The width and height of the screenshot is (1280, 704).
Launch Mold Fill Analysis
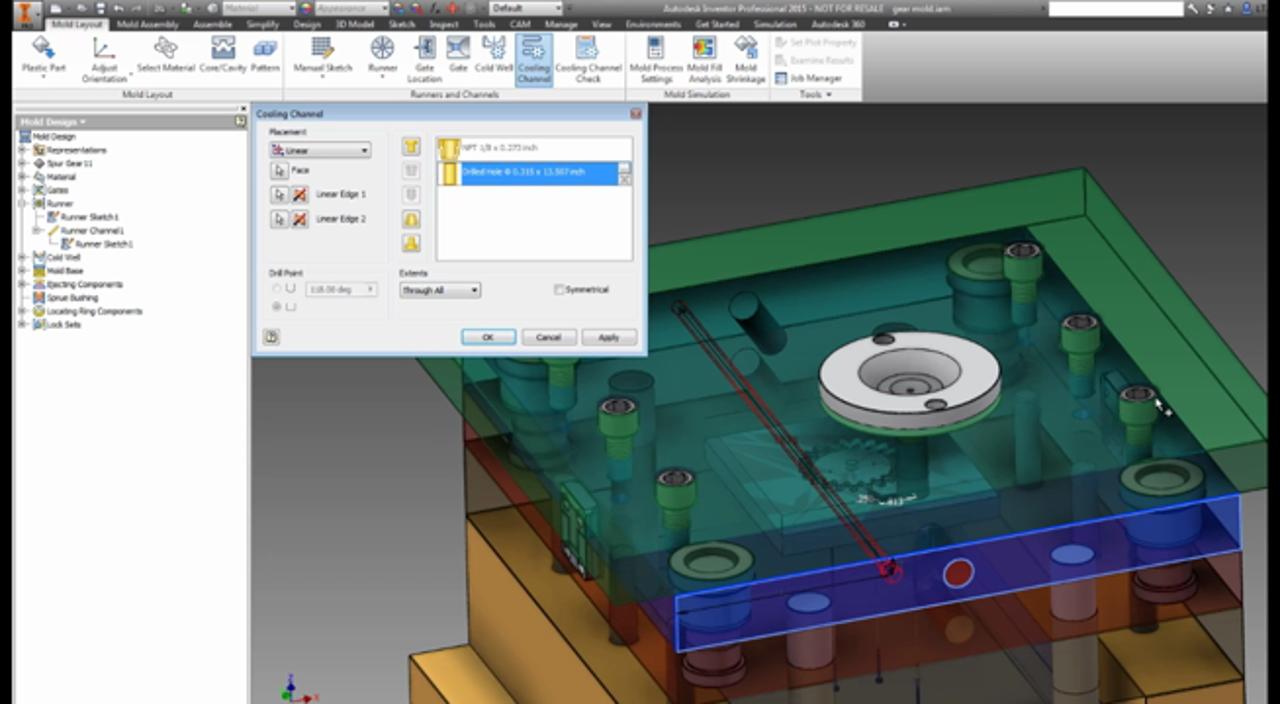click(x=704, y=60)
